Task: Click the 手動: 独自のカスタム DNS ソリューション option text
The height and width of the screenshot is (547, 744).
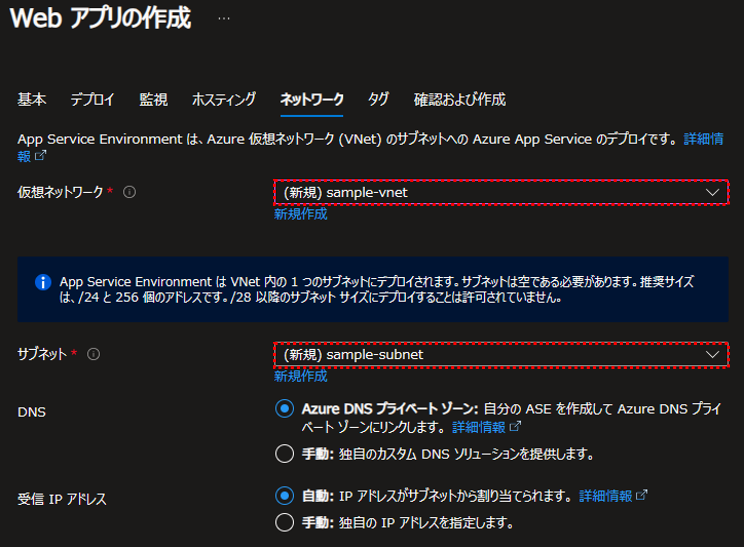Action: click(x=448, y=454)
